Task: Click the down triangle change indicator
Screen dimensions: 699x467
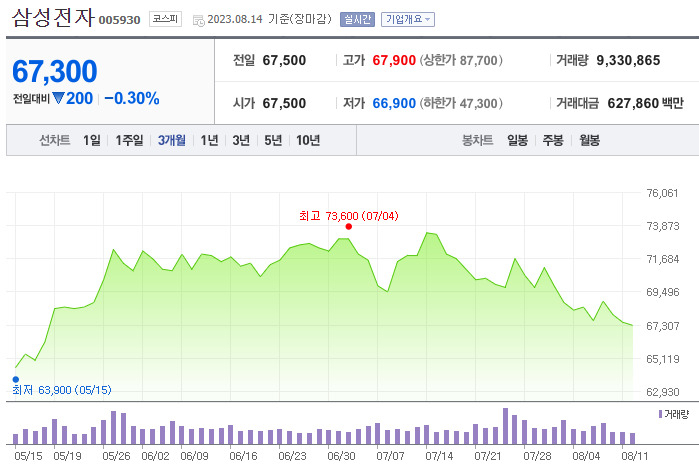Action: click(x=58, y=98)
